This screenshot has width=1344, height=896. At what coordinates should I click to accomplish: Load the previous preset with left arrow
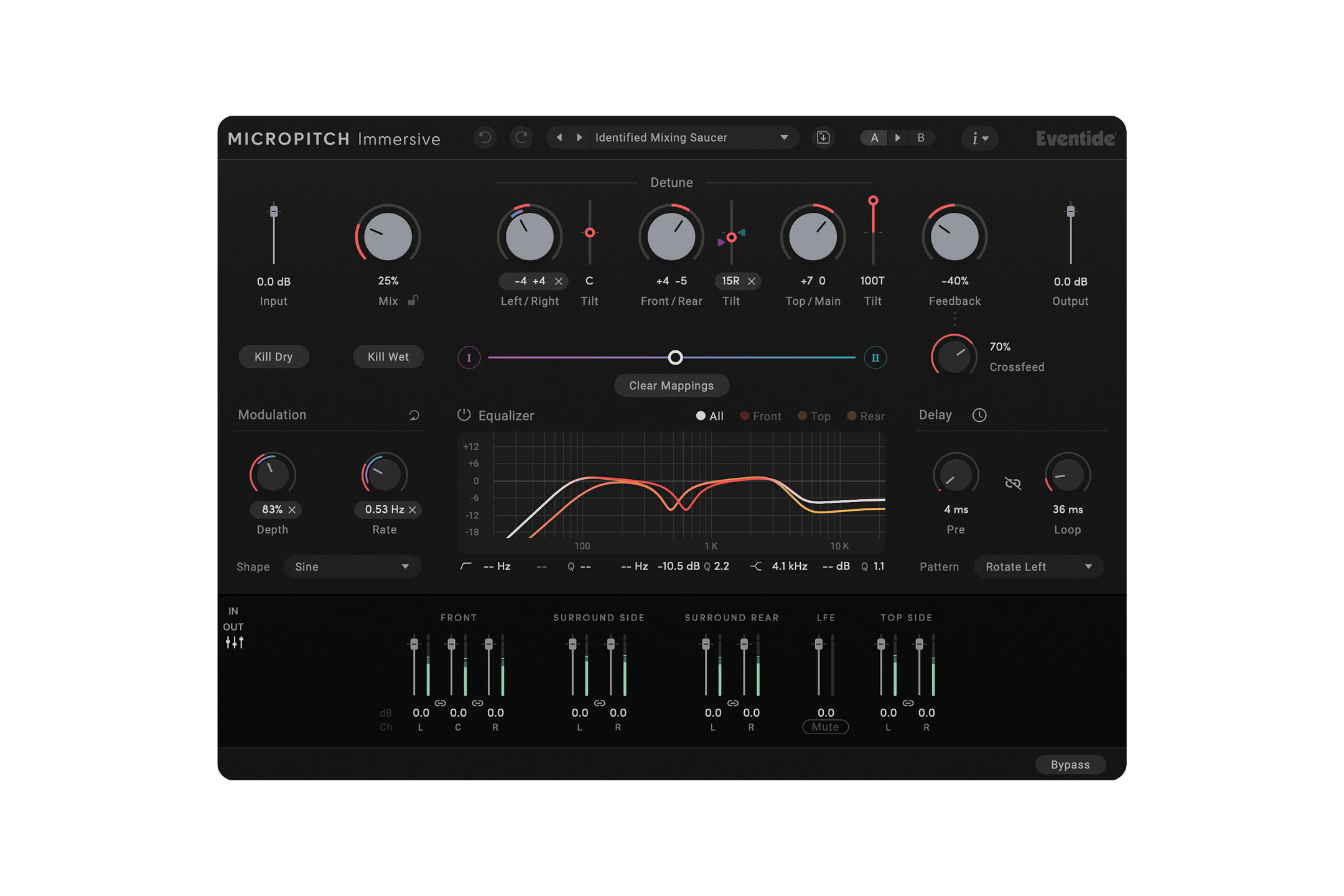(559, 138)
